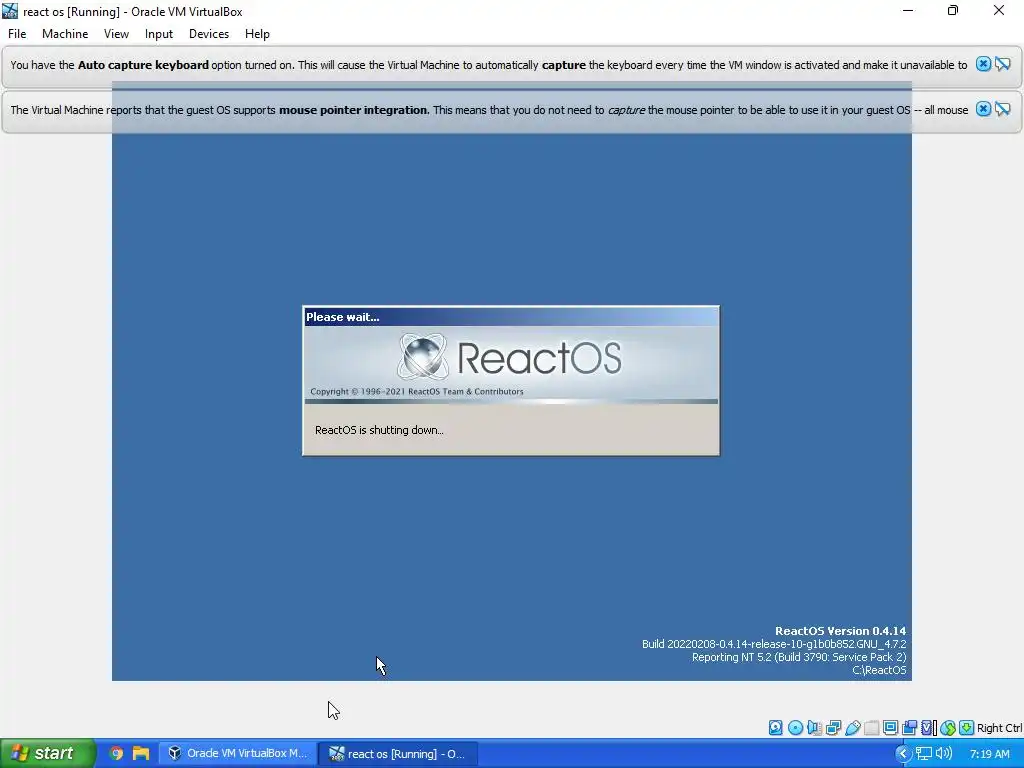1024x768 pixels.
Task: Click the CPU virtualization status icon
Action: [929, 728]
